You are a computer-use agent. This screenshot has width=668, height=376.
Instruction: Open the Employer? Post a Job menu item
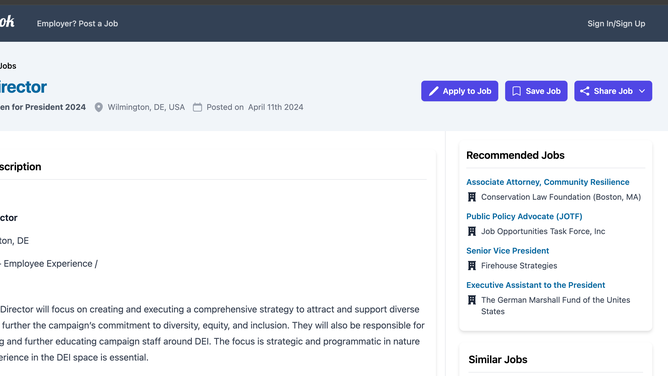point(77,24)
